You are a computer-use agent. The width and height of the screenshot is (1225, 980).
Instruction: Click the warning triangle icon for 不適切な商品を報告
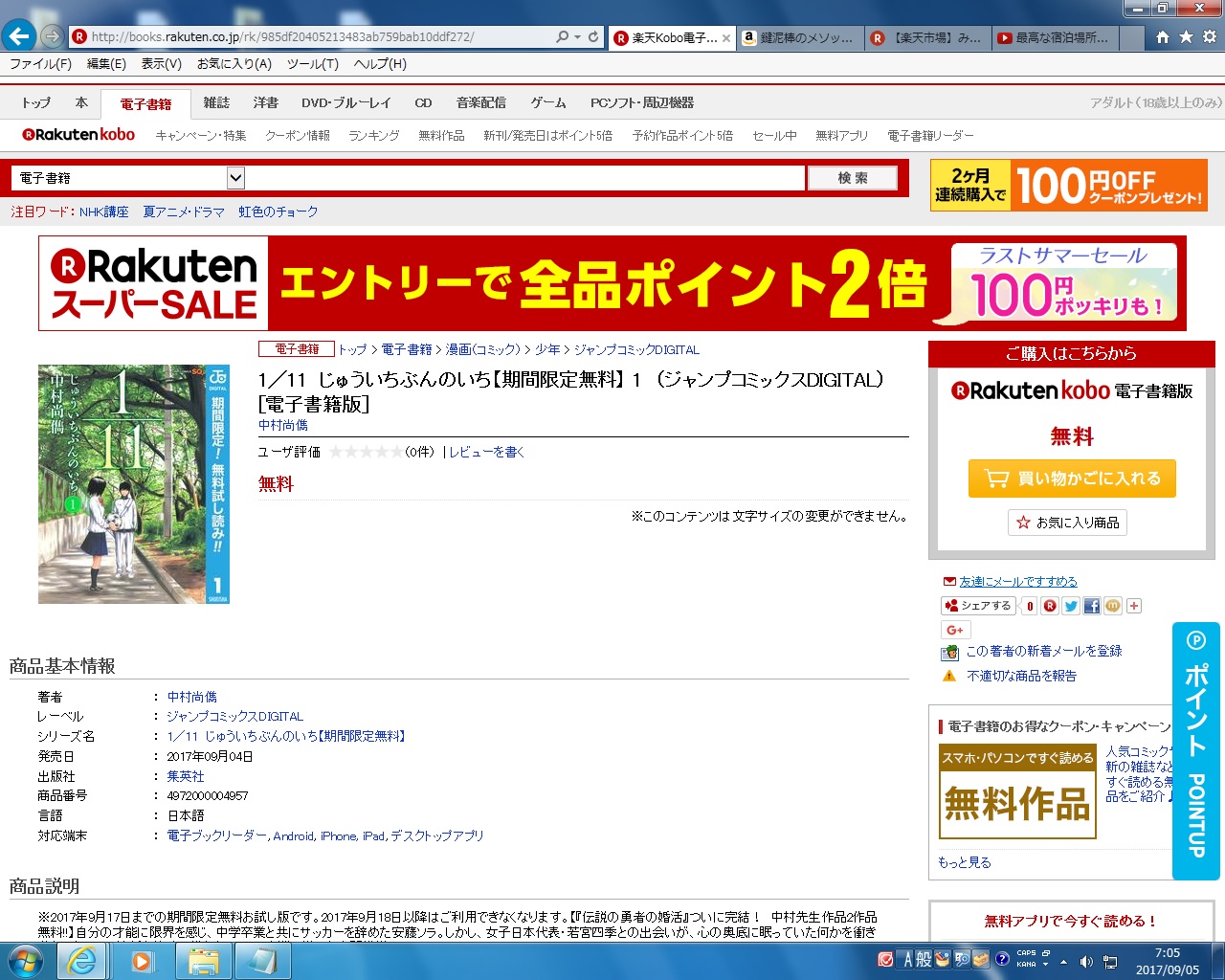coord(949,676)
